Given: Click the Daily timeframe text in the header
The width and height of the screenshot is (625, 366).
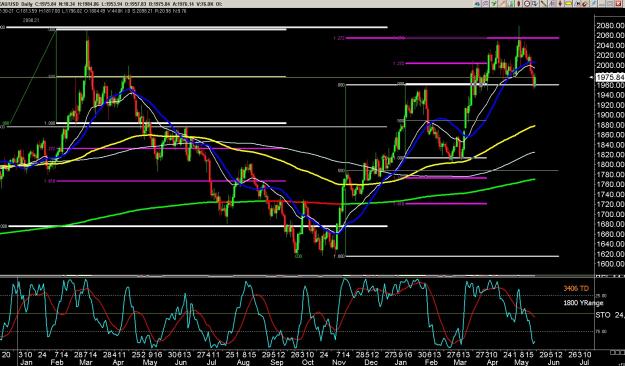Looking at the screenshot, I should 28,4.
